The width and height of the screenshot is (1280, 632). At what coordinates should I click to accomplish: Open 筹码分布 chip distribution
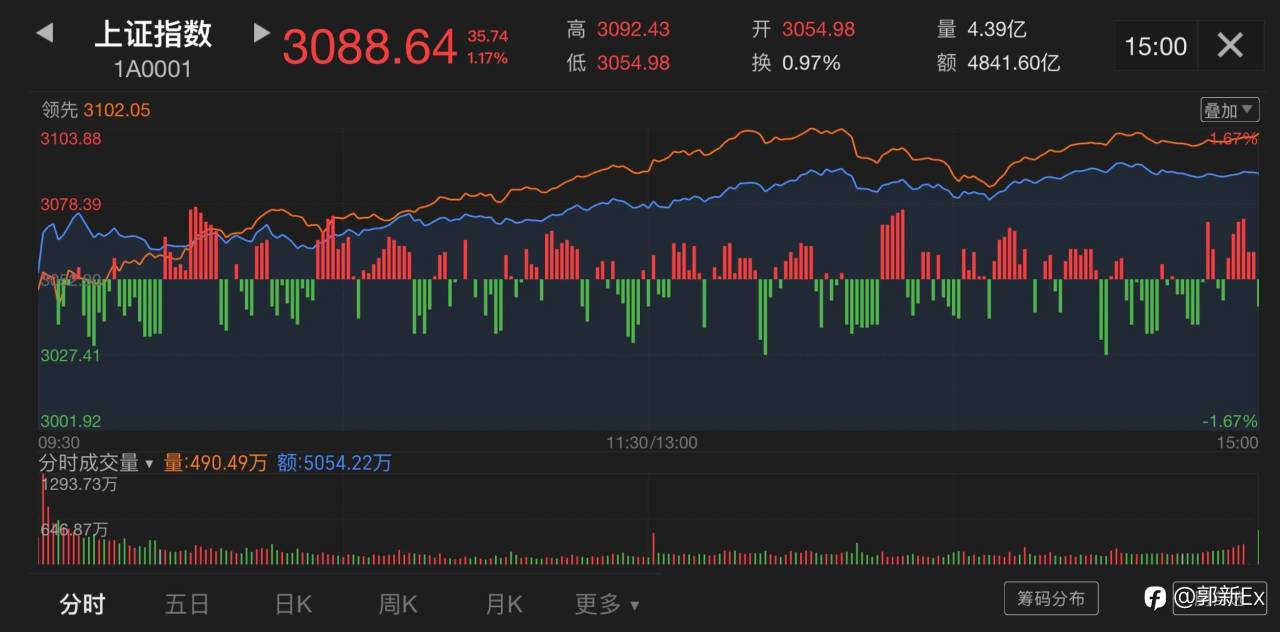tap(1051, 598)
